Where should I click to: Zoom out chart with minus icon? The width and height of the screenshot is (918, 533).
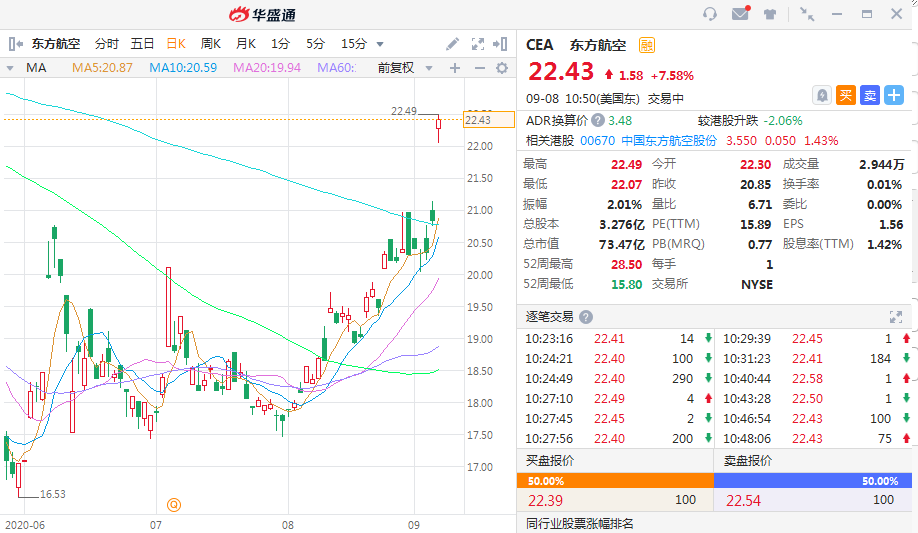(x=479, y=68)
